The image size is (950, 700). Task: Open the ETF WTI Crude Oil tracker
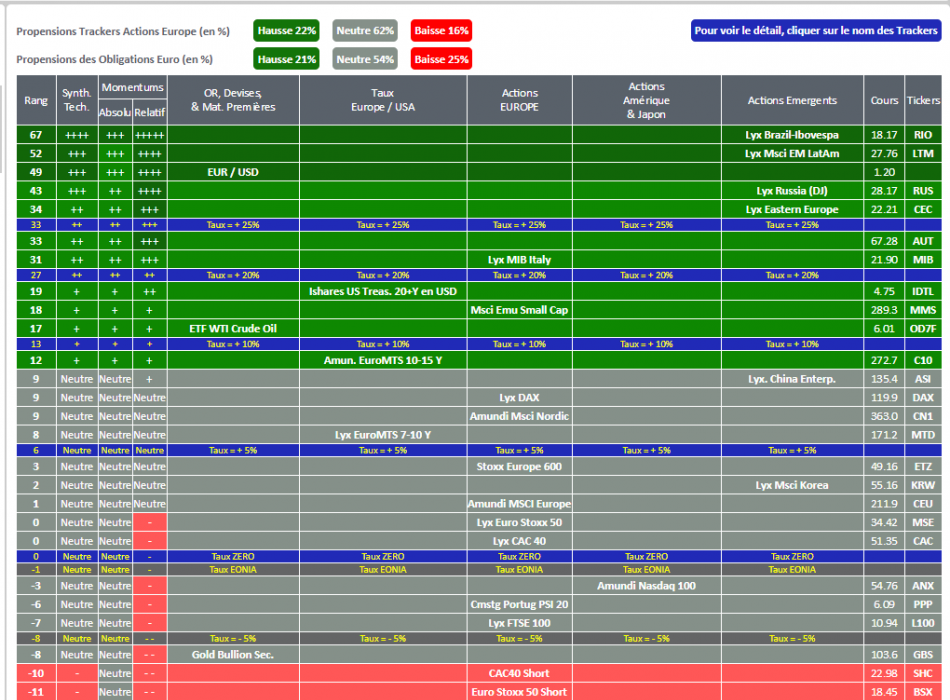click(233, 329)
